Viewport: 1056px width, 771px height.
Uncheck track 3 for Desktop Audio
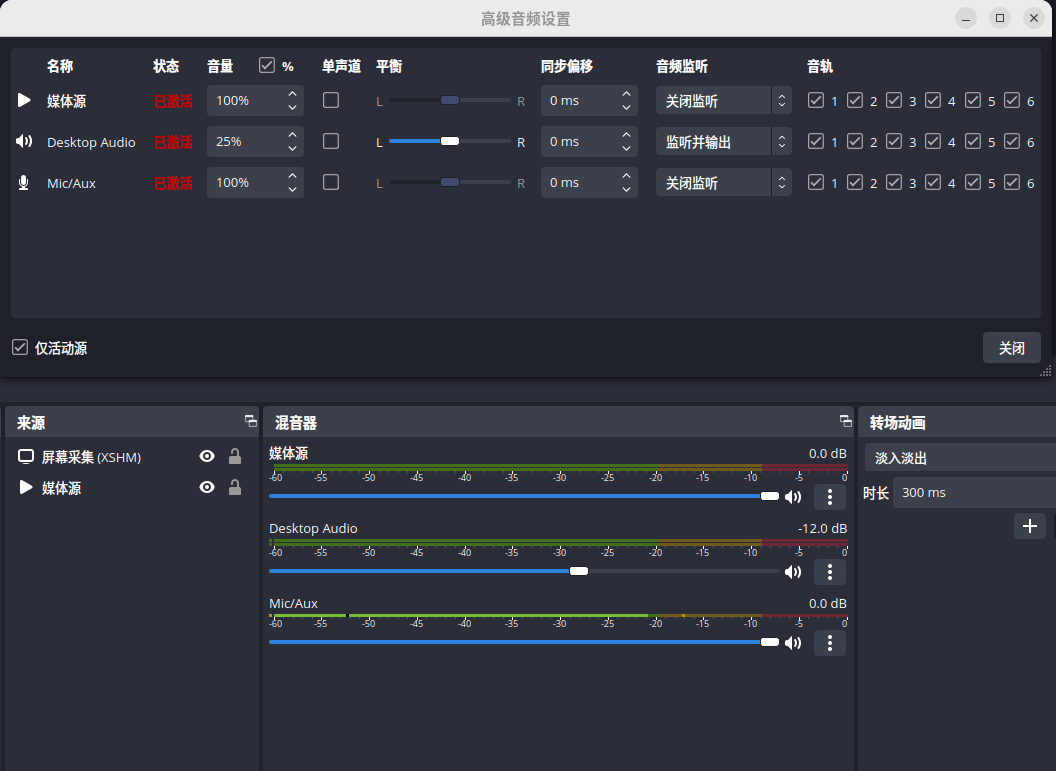point(894,141)
